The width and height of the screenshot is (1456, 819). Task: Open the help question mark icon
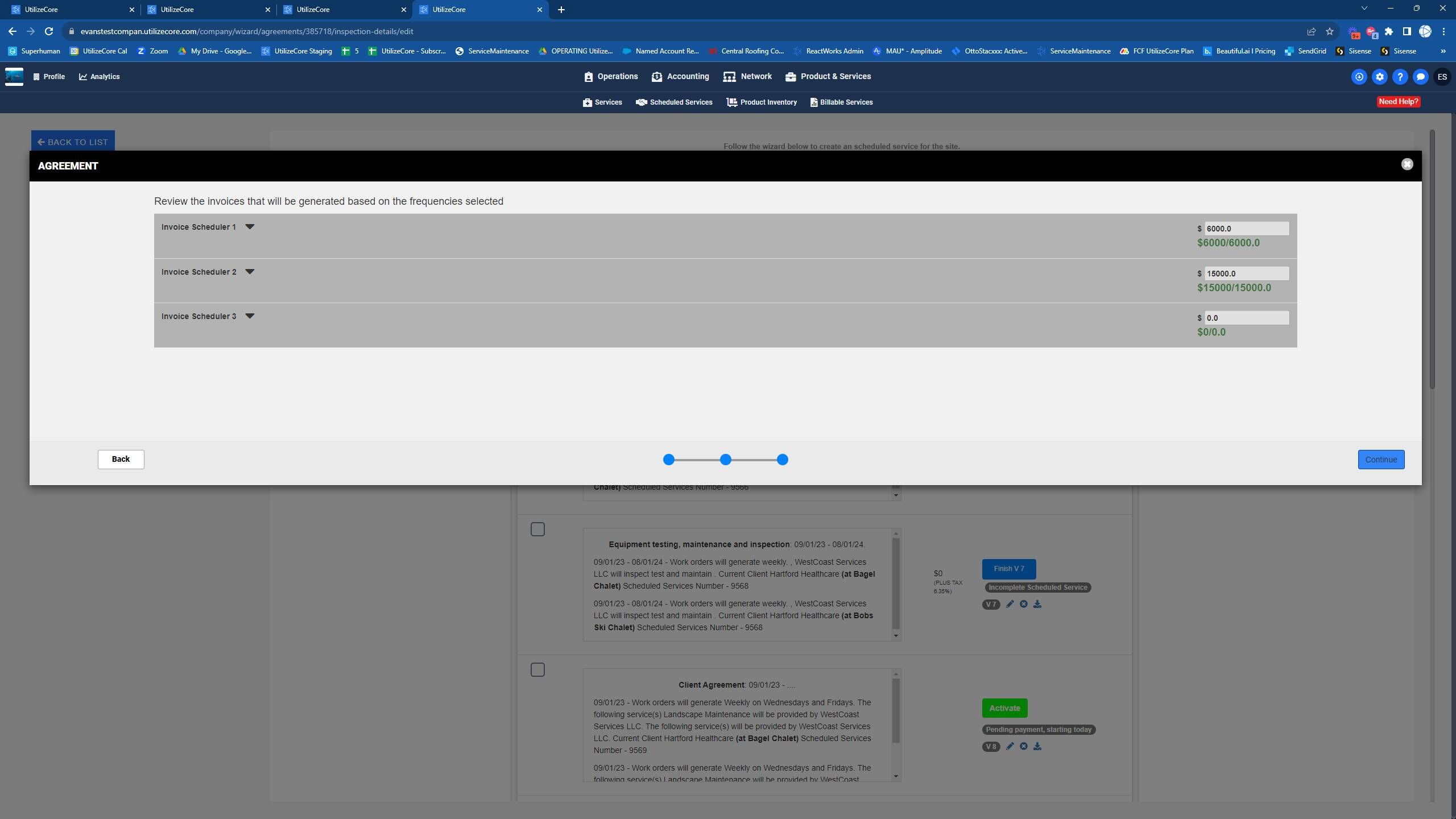point(1400,77)
